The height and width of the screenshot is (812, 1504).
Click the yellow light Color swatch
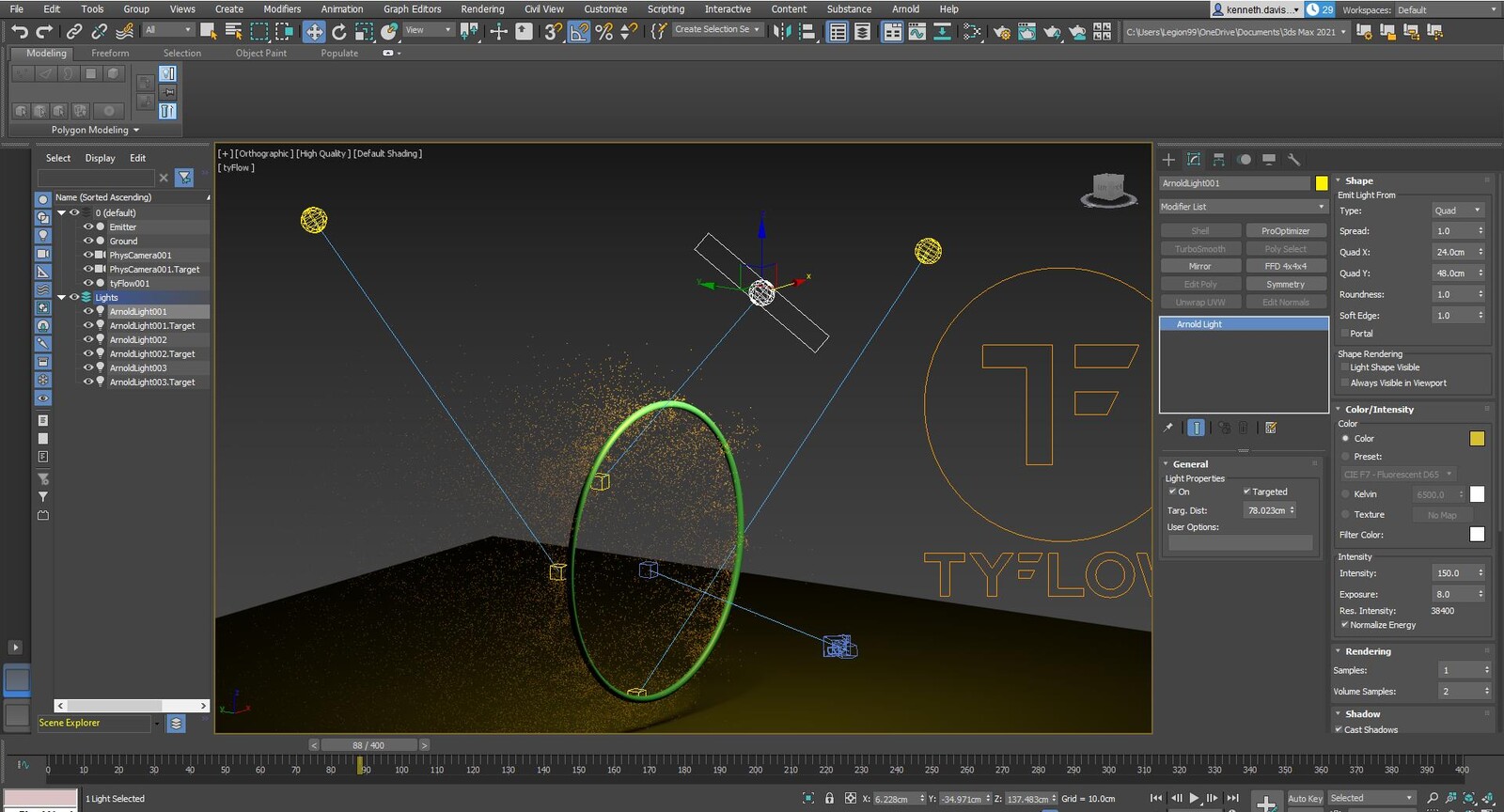(x=1477, y=439)
